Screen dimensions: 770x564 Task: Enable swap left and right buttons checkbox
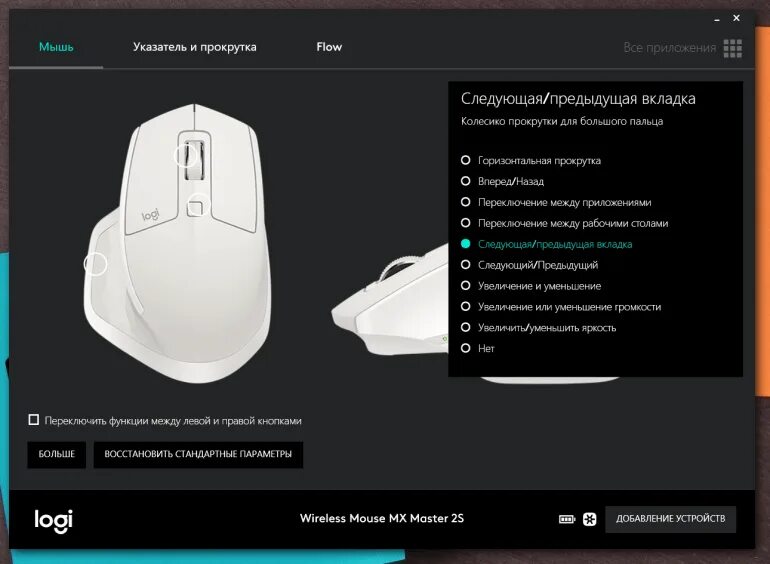tap(33, 420)
